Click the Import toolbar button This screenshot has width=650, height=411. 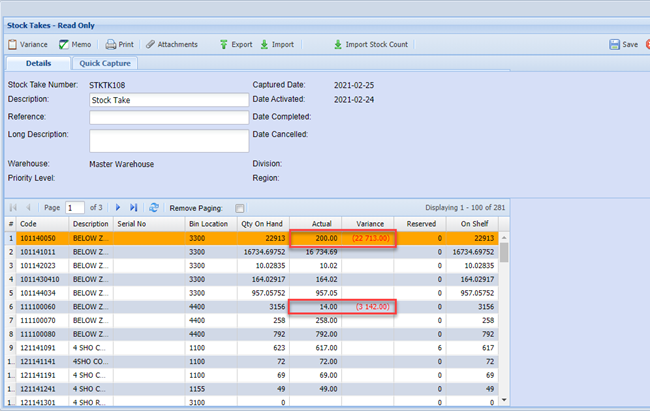point(277,45)
